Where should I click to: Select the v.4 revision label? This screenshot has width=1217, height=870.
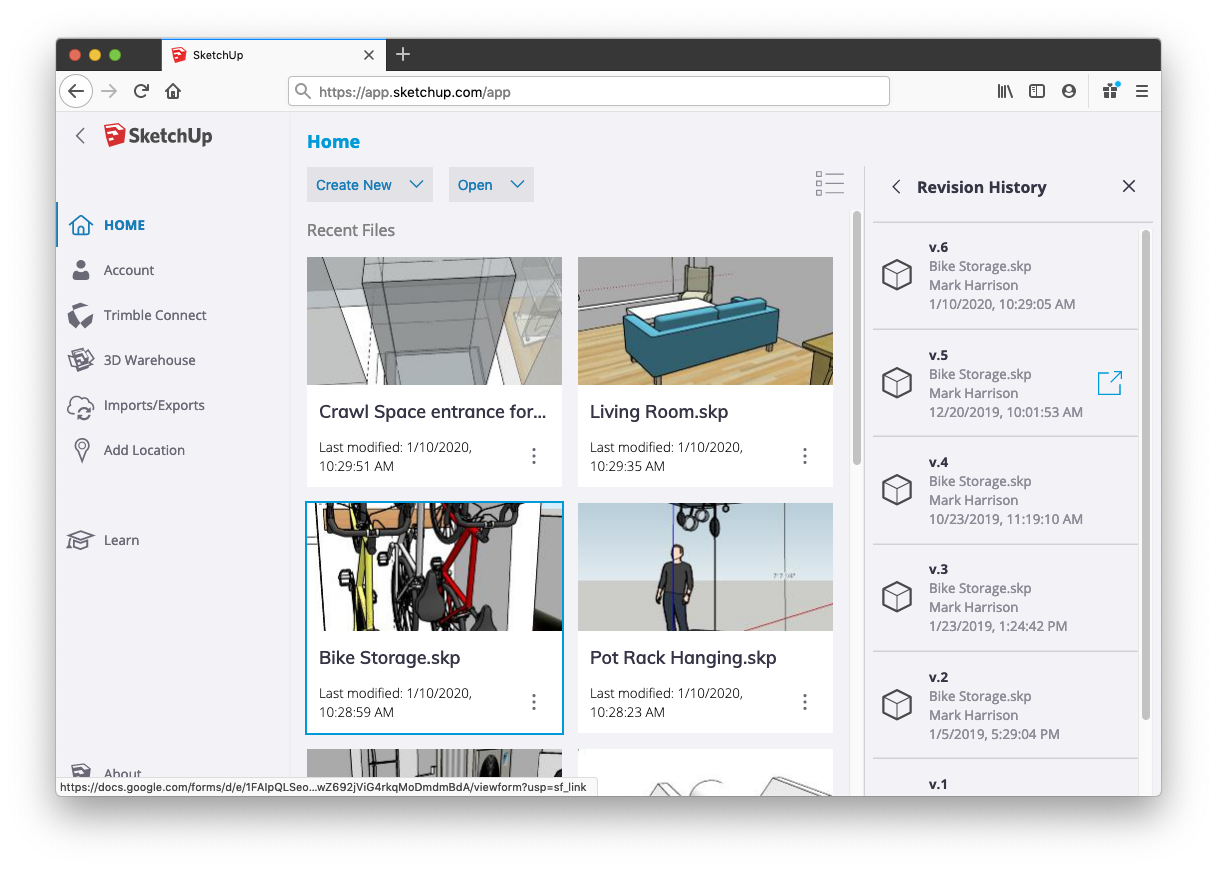point(938,462)
